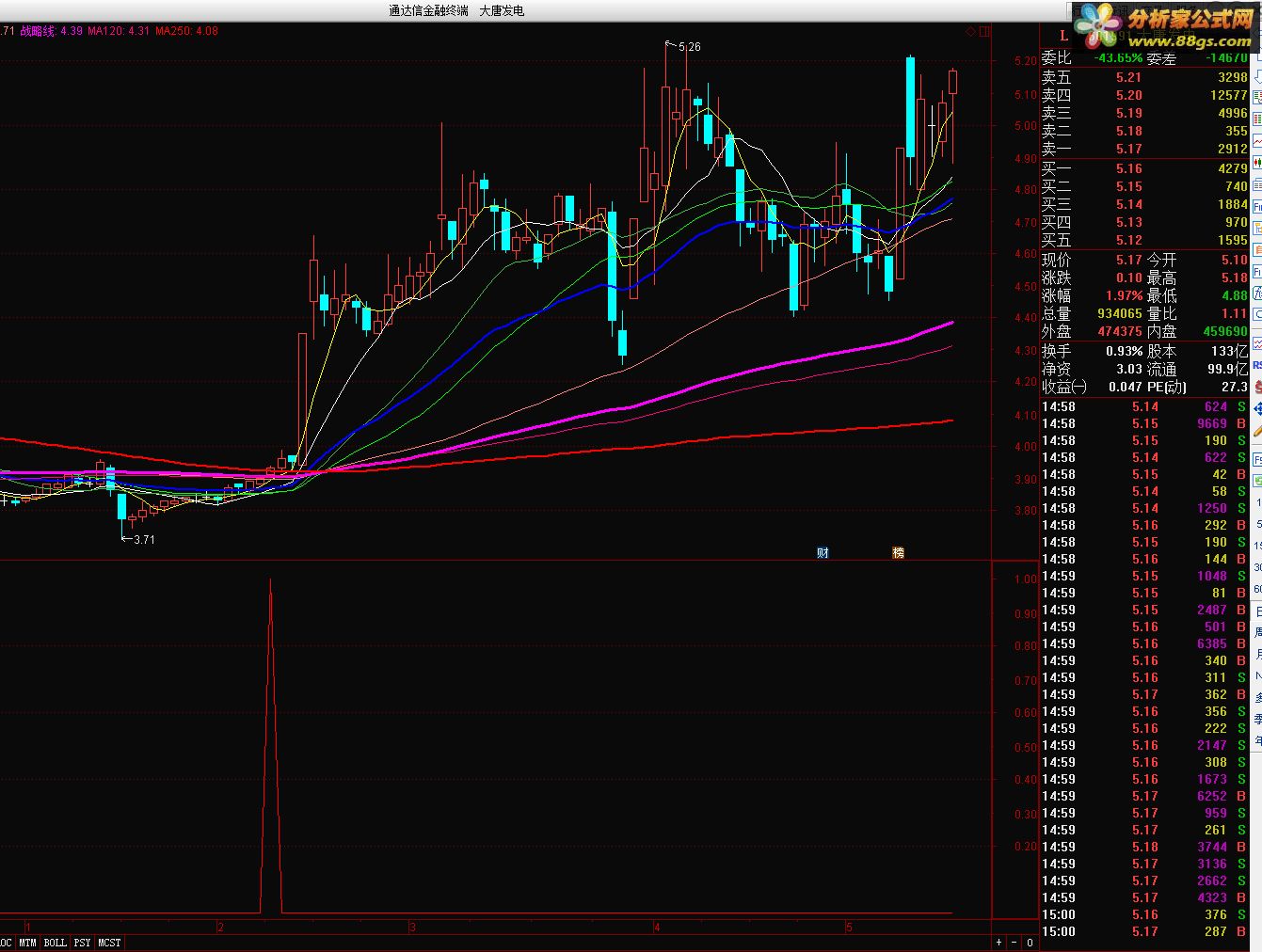Click the 流通 value 99.9亿

tap(1227, 369)
